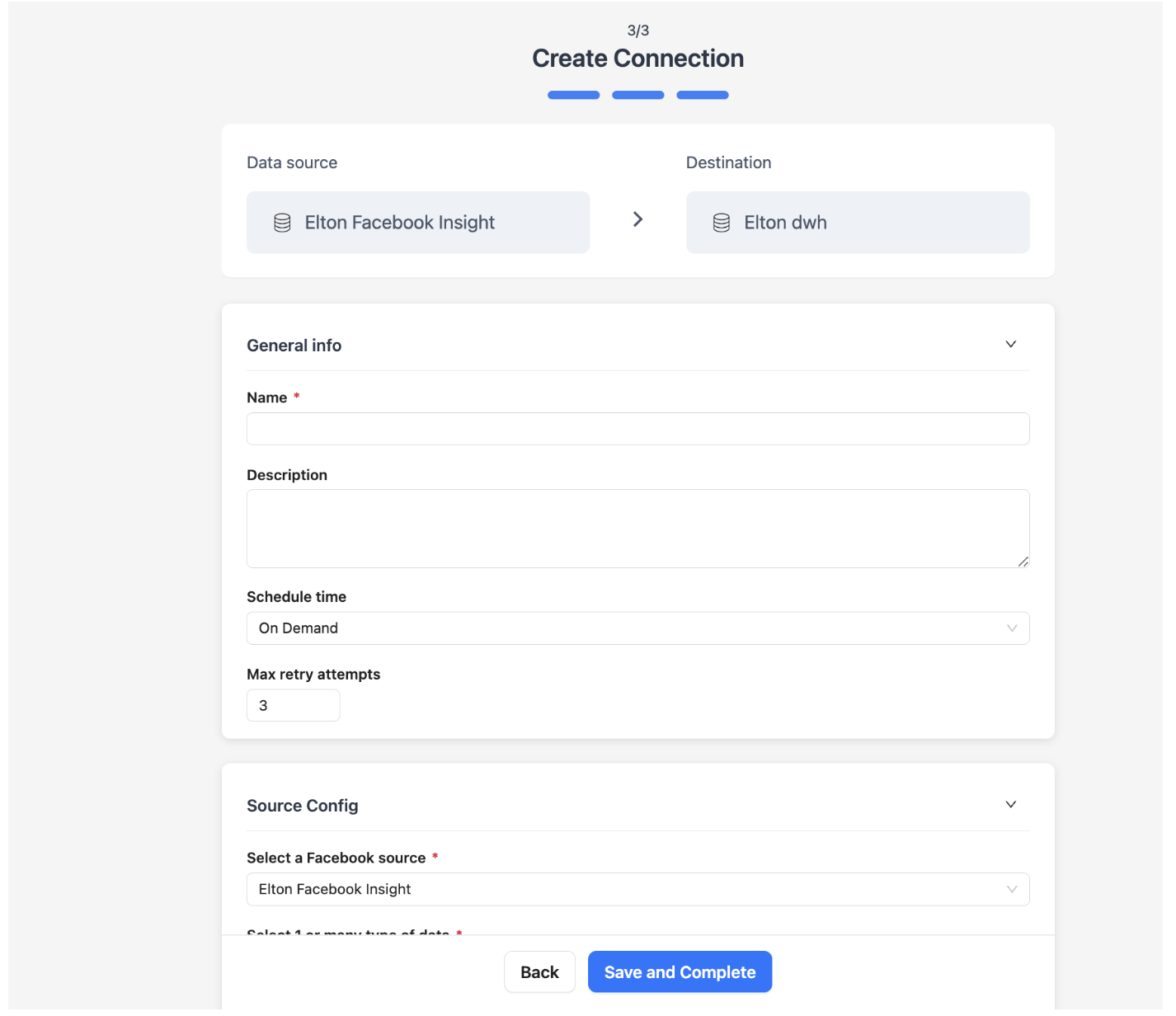Select the Elton Facebook Insight data source card
Image resolution: width=1176 pixels, height=1016 pixels.
point(417,223)
